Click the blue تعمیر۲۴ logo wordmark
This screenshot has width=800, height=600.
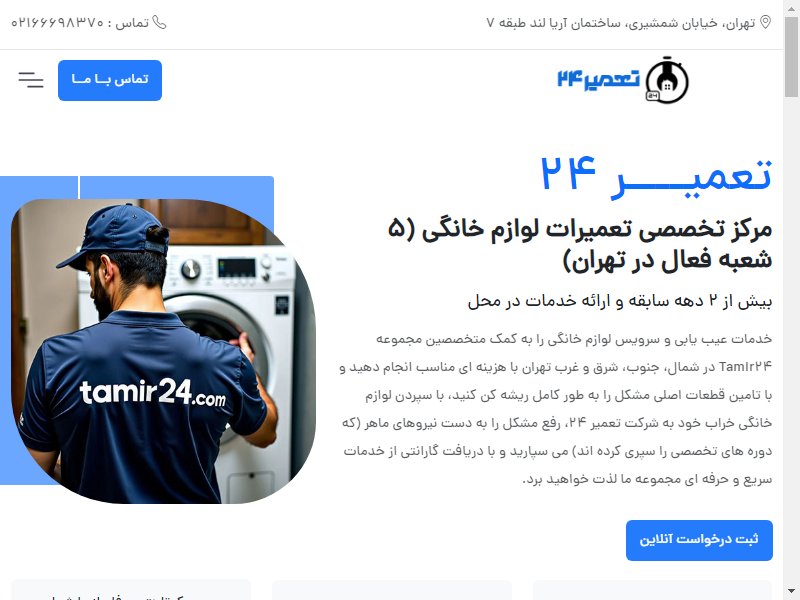click(598, 79)
